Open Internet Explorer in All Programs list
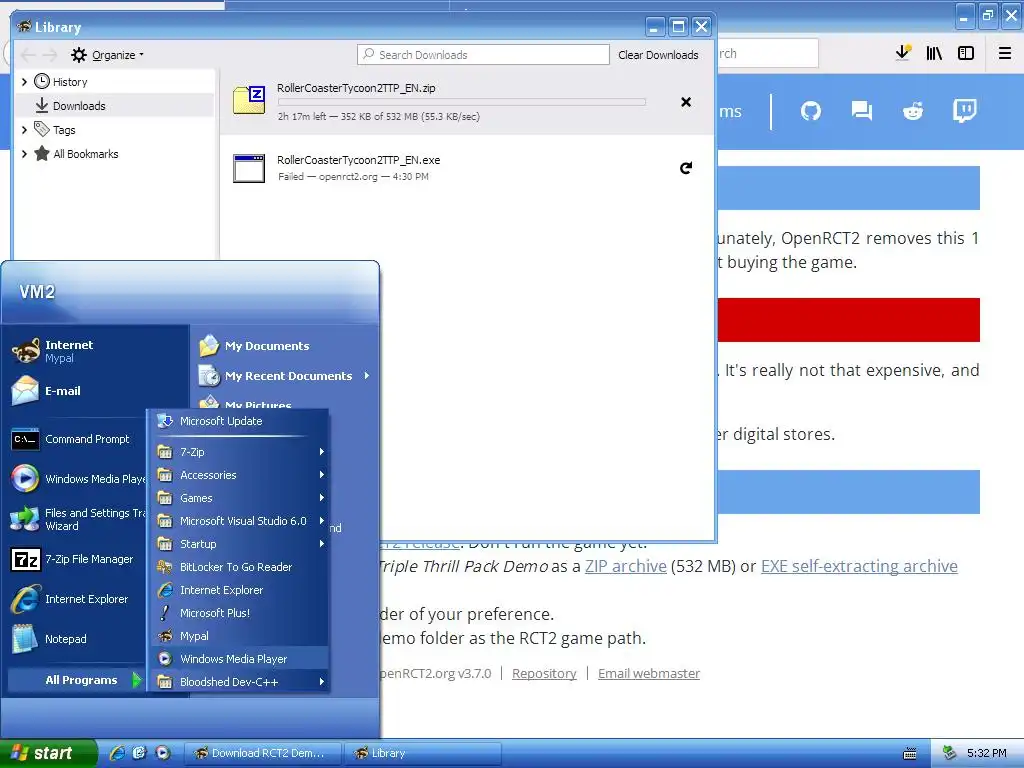 (238, 590)
